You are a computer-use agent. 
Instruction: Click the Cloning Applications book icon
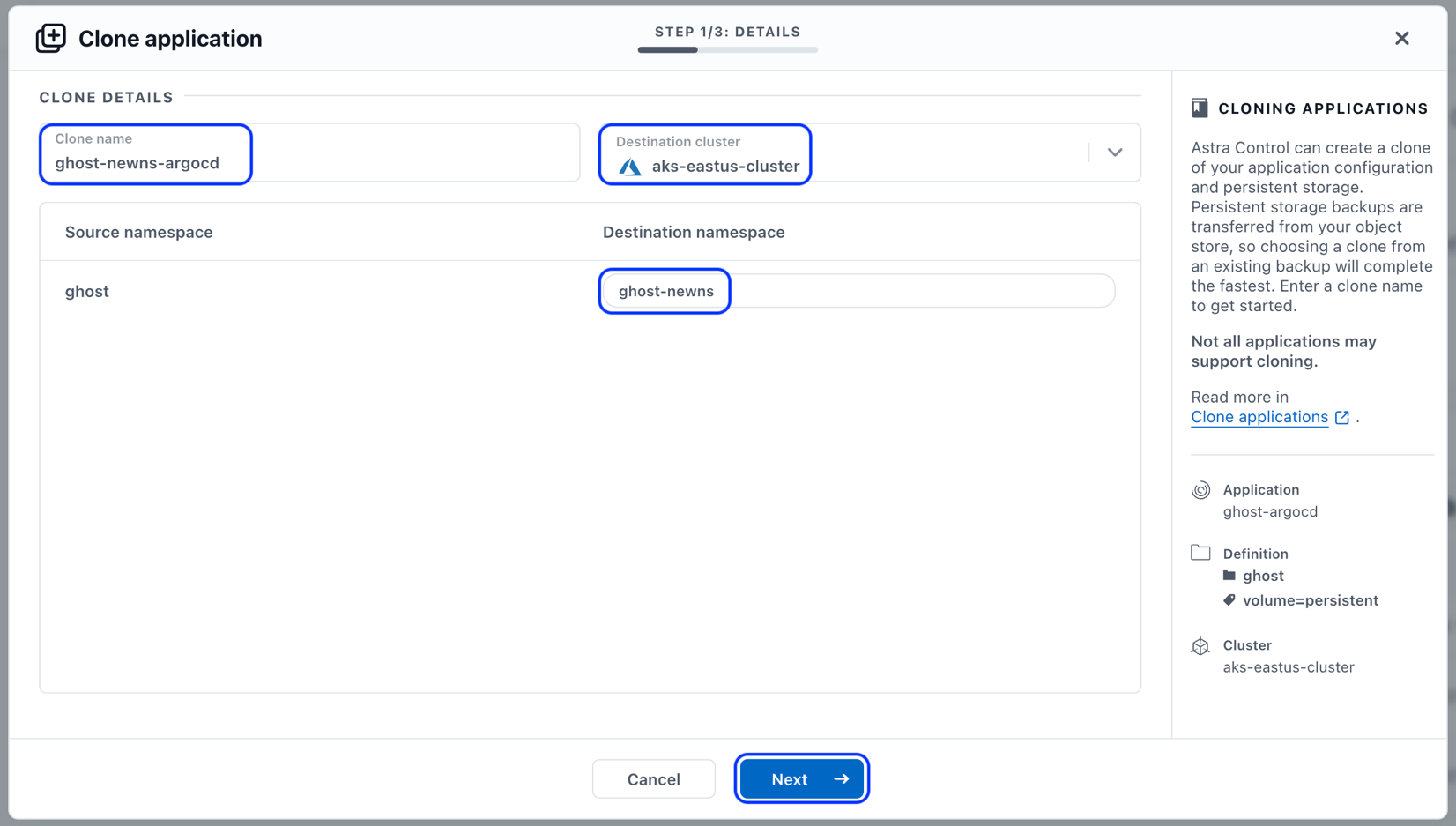click(x=1200, y=108)
